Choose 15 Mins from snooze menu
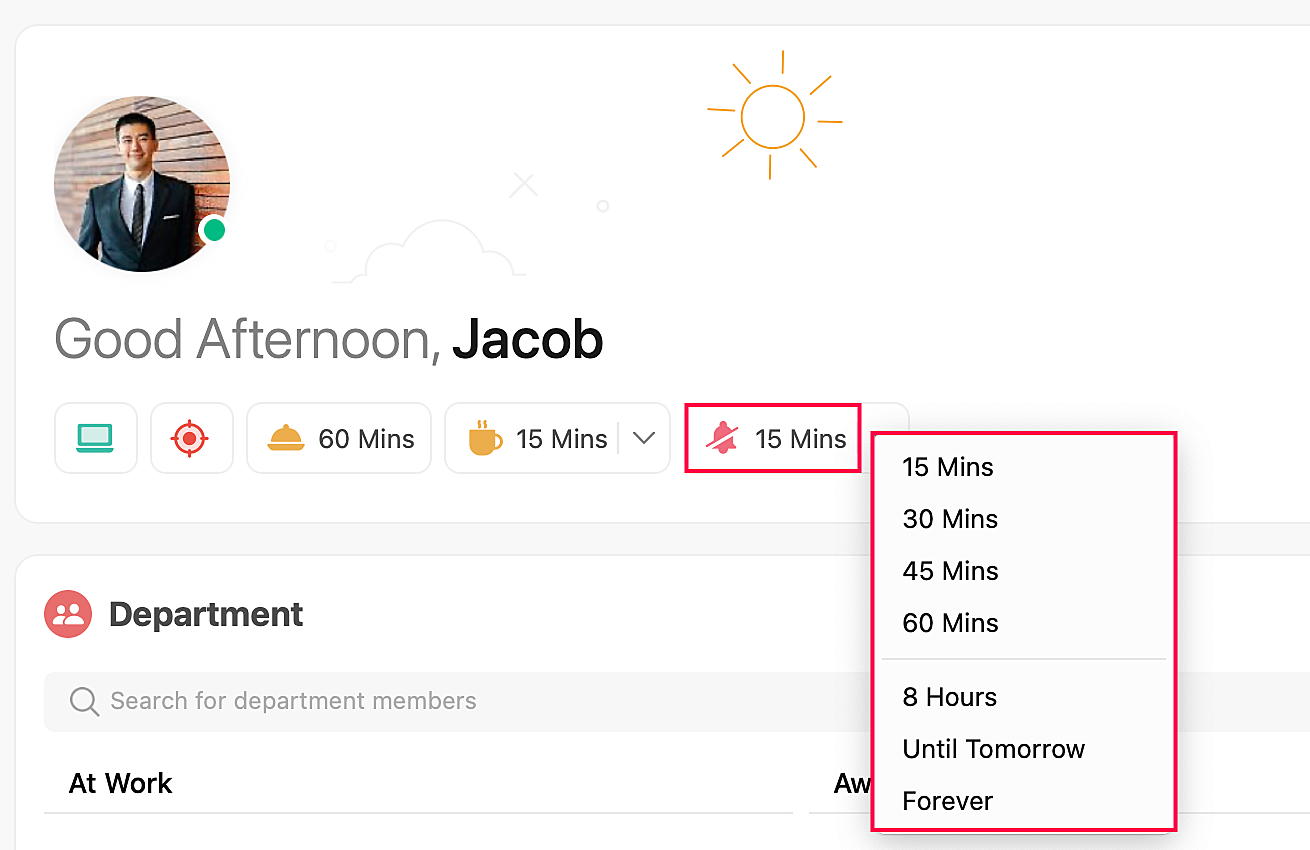The width and height of the screenshot is (1310, 850). point(947,467)
